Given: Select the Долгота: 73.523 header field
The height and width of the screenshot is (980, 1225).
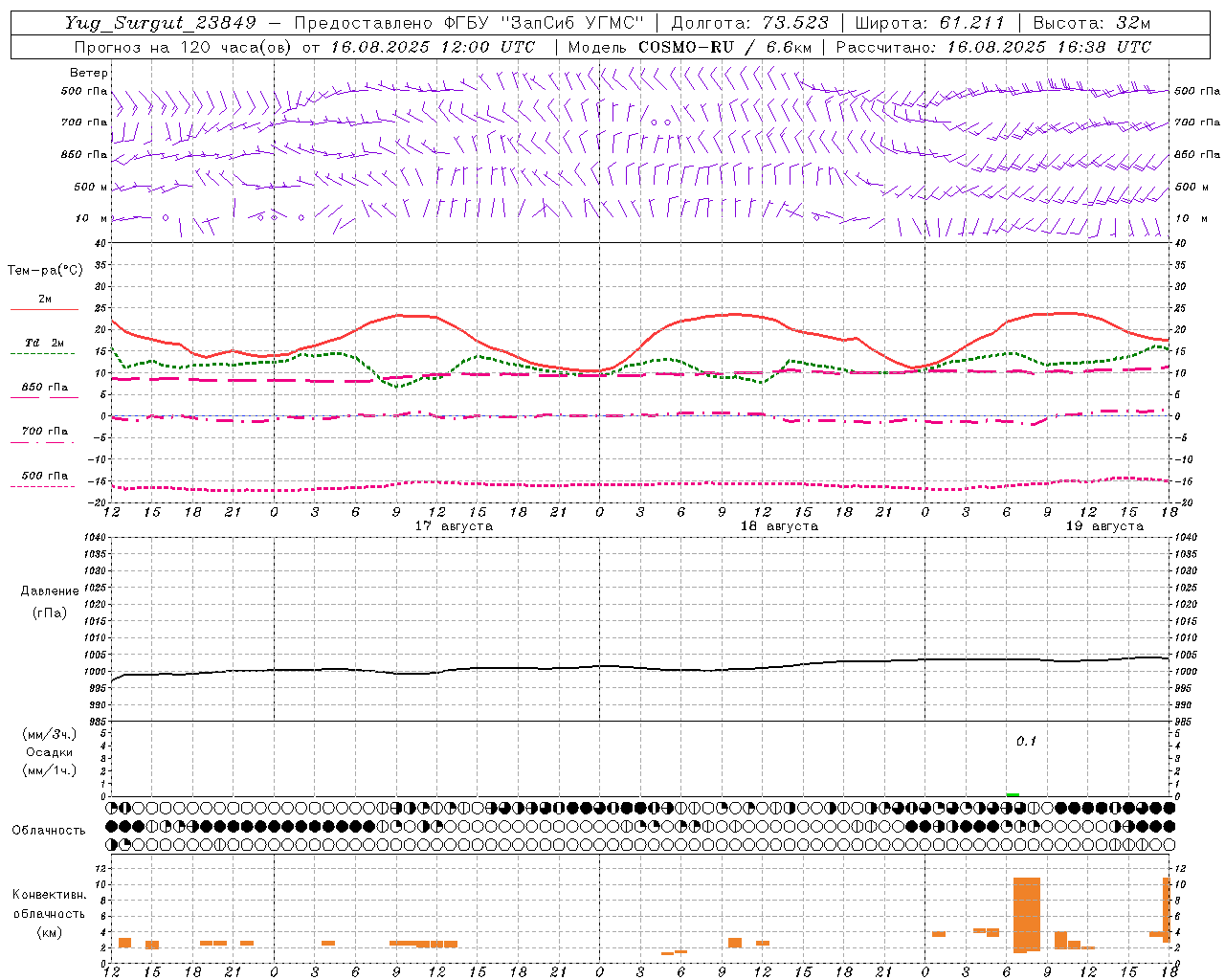Looking at the screenshot, I should pos(750,23).
